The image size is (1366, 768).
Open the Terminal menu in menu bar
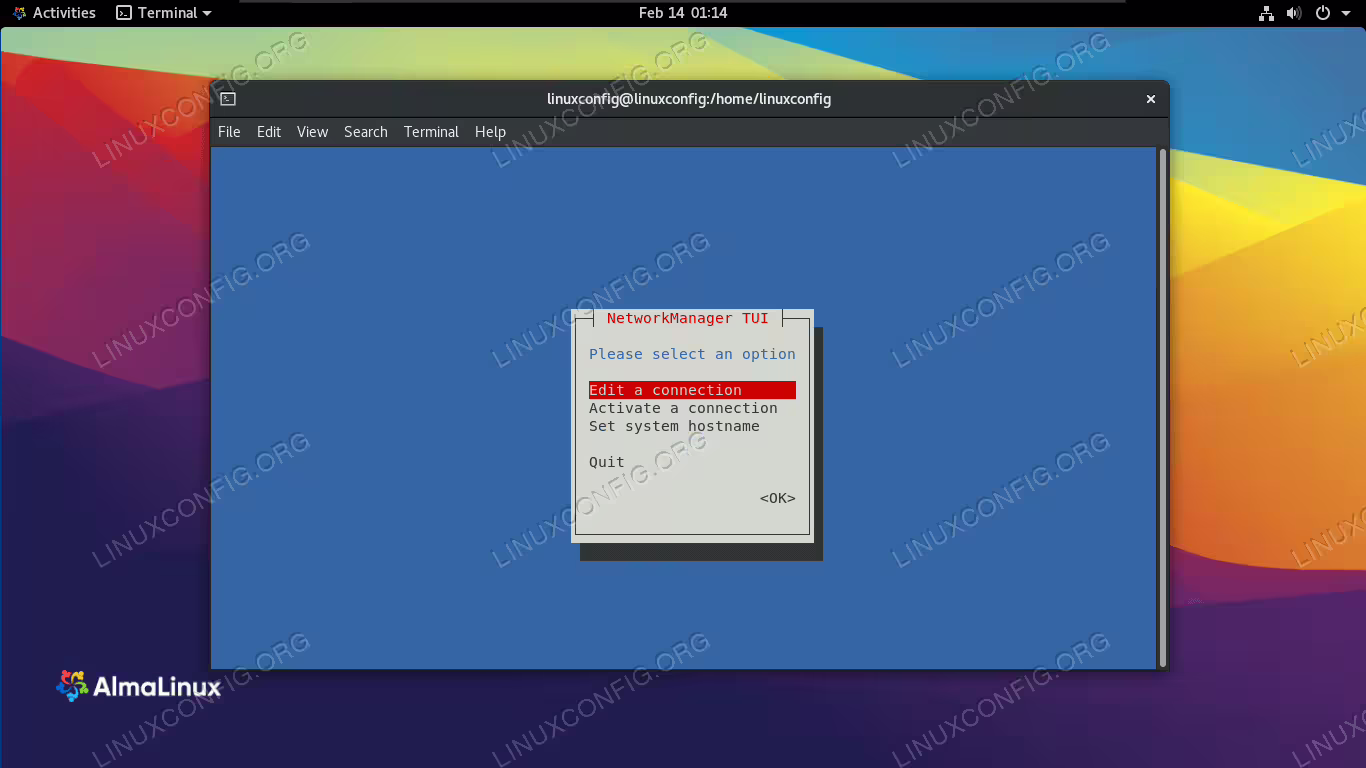(431, 132)
